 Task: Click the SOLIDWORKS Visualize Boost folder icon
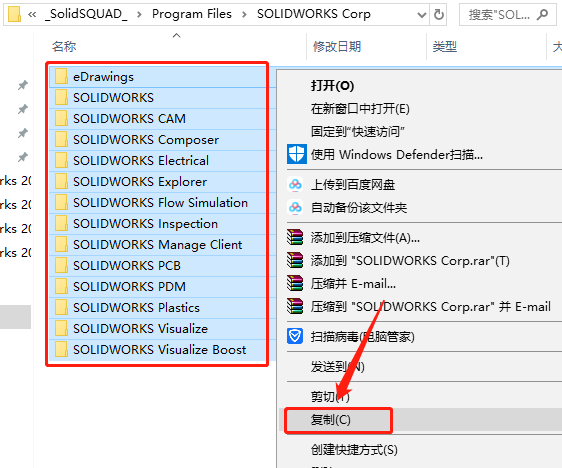[x=61, y=349]
